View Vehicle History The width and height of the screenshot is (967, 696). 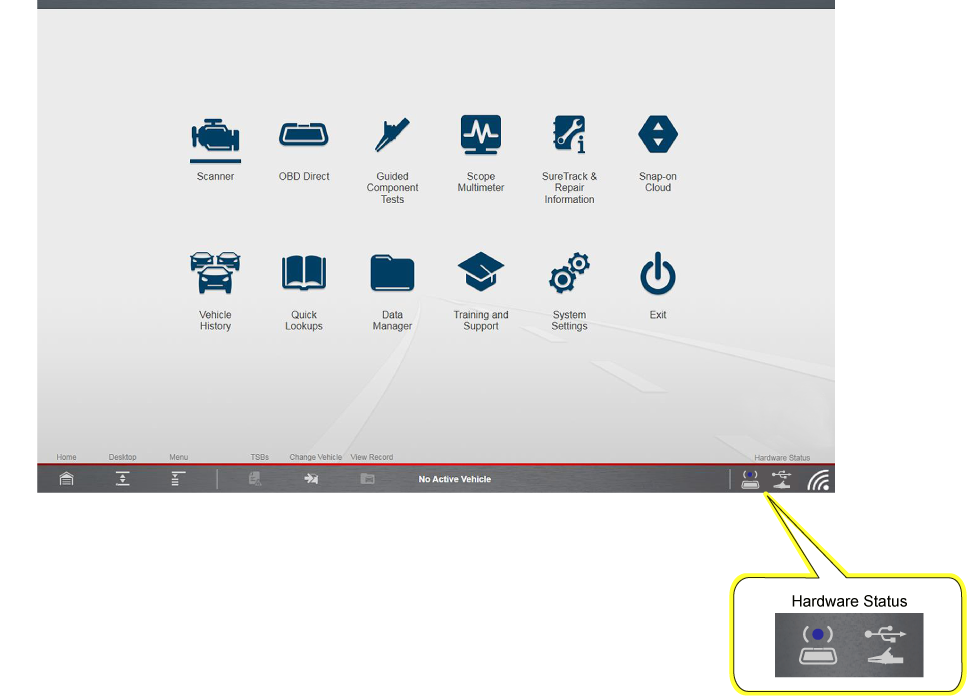pos(215,272)
